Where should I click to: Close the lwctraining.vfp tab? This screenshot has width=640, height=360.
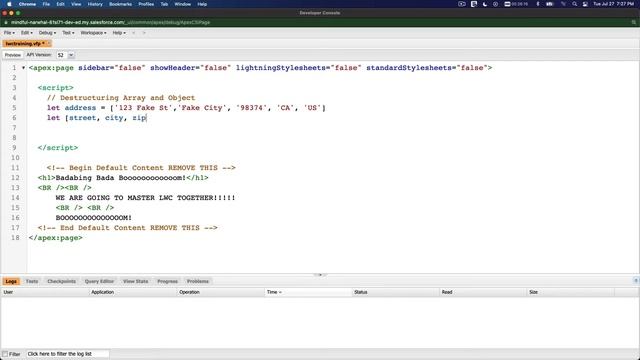point(49,43)
